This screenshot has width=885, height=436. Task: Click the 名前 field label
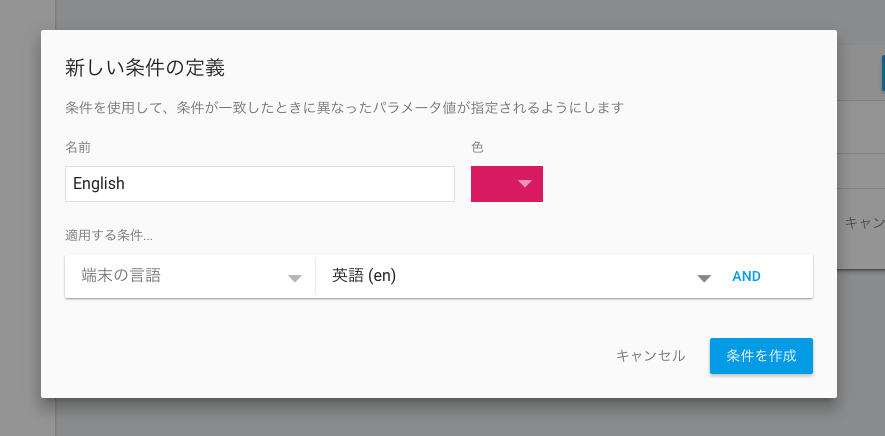coord(78,147)
